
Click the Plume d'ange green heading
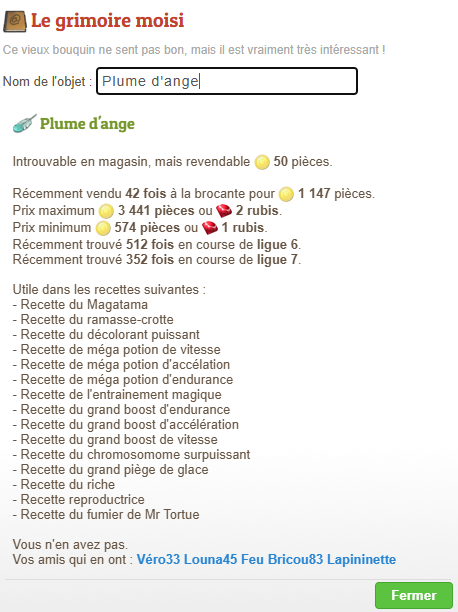87,124
